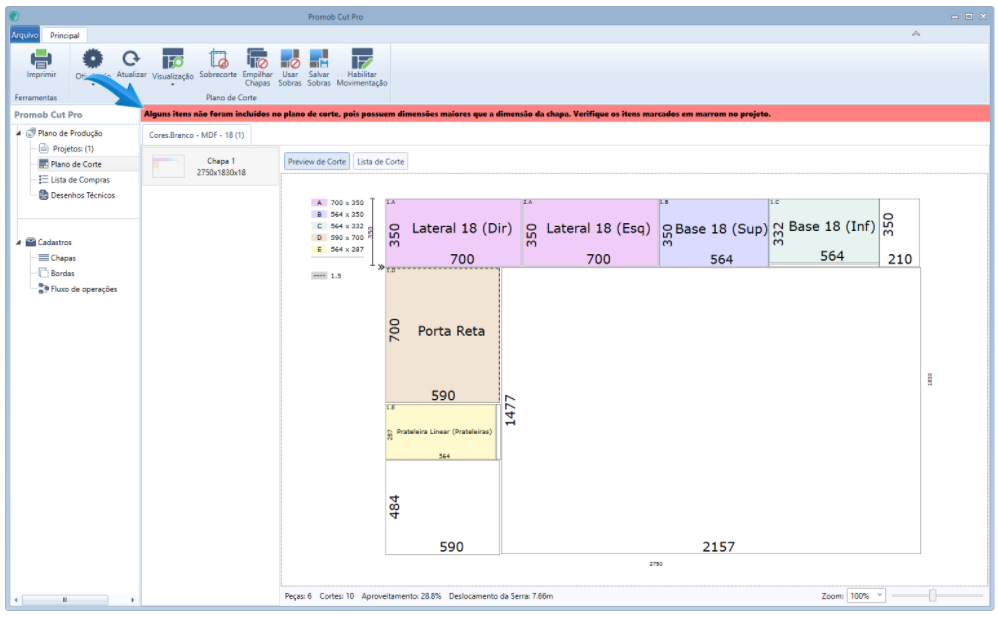Screen dimensions: 998x617
Task: Click the Atualizar refresh icon
Action: [x=131, y=59]
